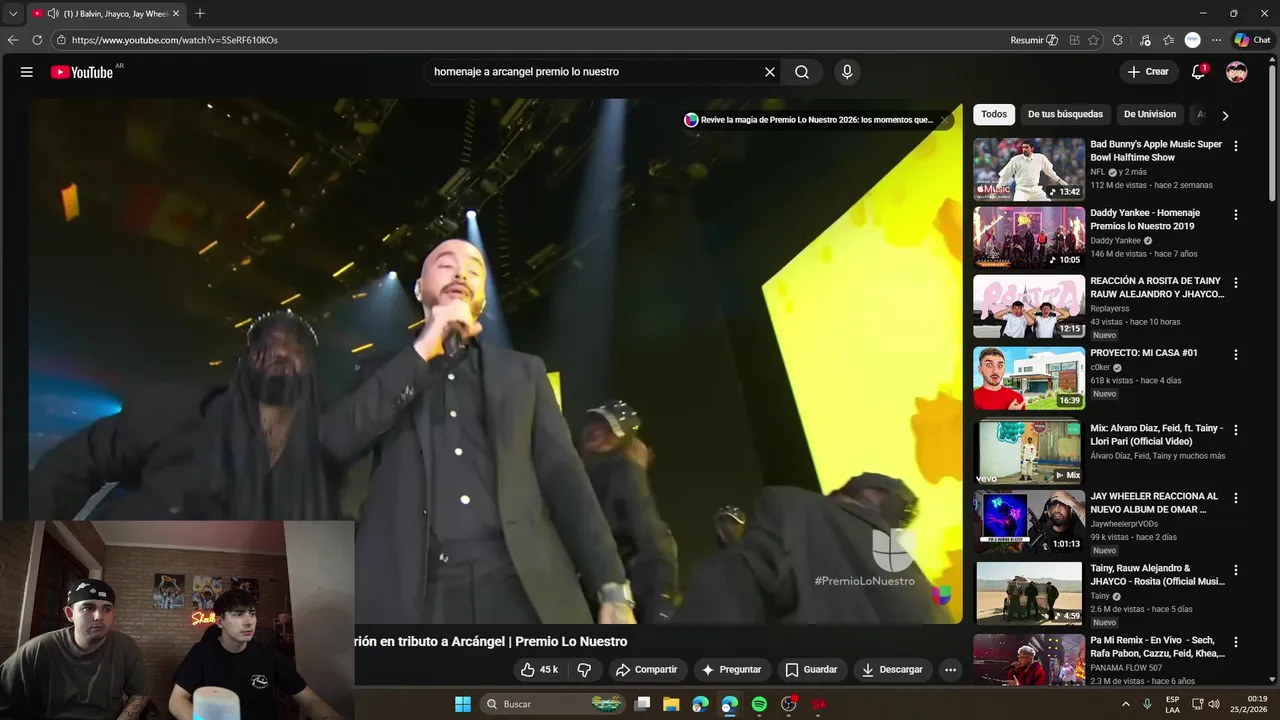This screenshot has width=1280, height=720.
Task: Show hidden system tray icons
Action: click(x=1126, y=704)
